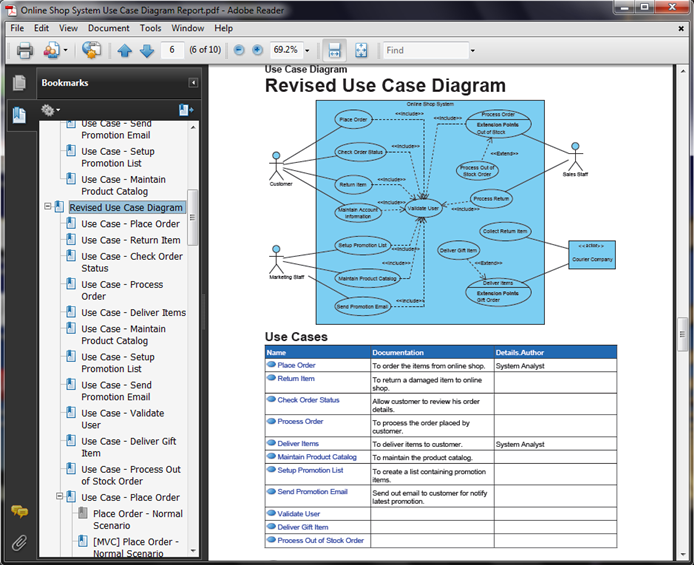
Task: Click the Maintain Product Catalog link
Action: click(316, 457)
